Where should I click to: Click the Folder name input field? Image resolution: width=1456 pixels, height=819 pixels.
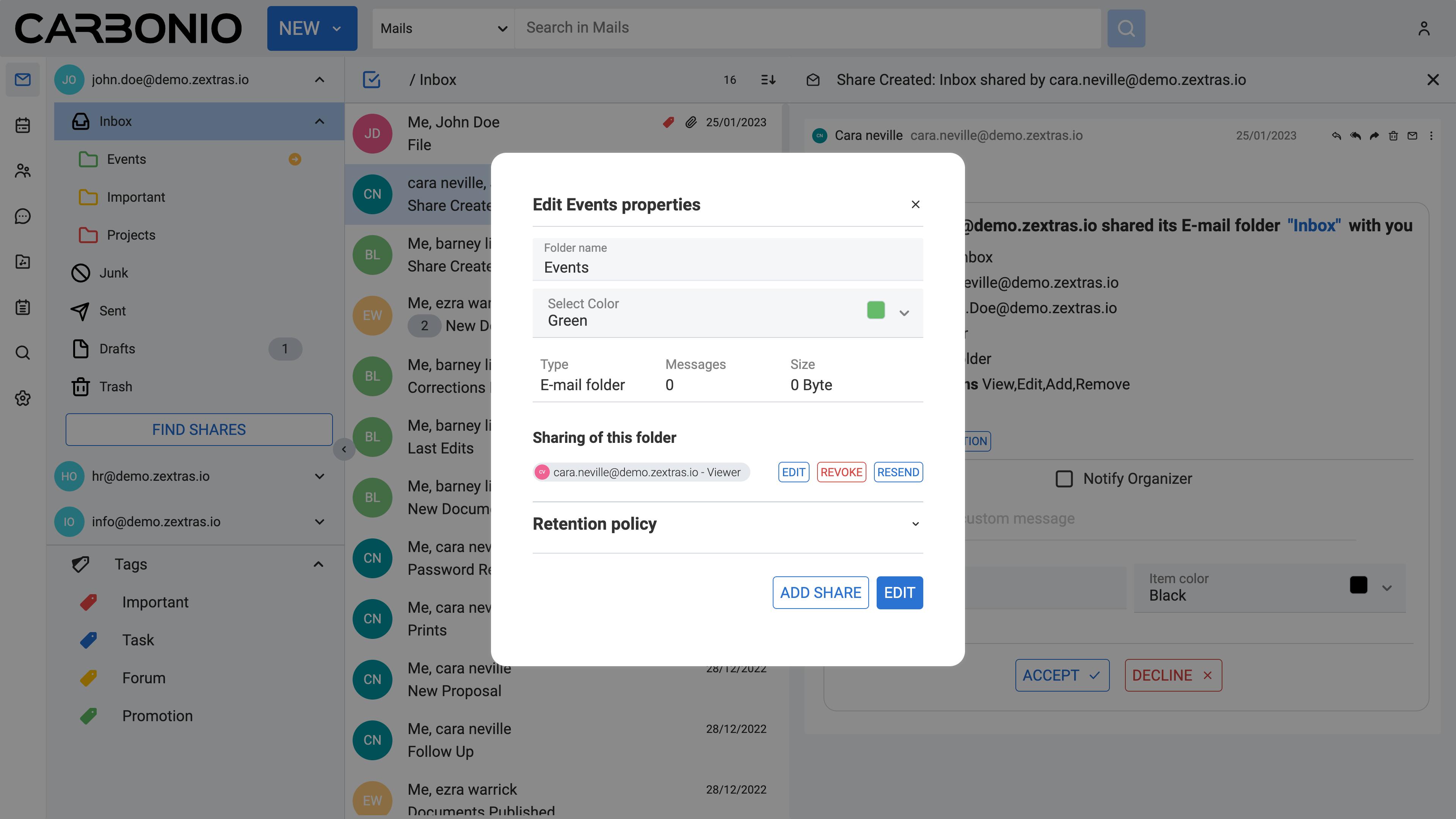tap(728, 267)
